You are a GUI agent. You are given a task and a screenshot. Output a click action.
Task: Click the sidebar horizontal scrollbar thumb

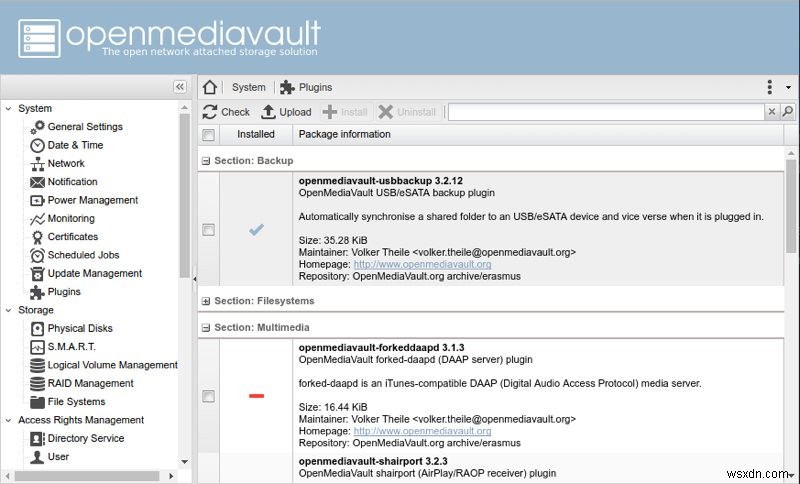tap(87, 476)
